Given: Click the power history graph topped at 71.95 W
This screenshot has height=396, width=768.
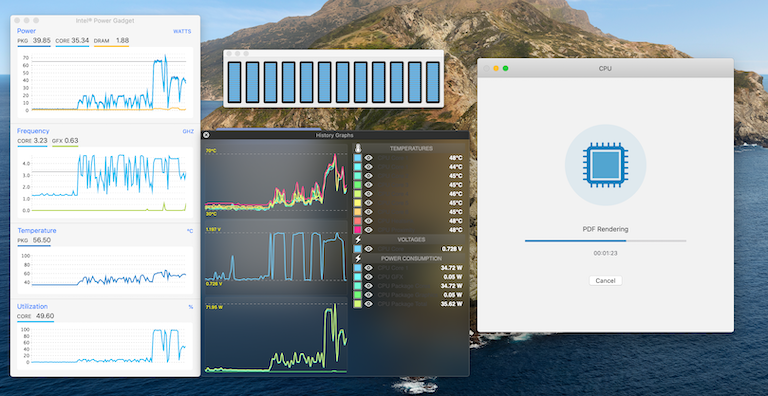Looking at the screenshot, I should coord(276,335).
